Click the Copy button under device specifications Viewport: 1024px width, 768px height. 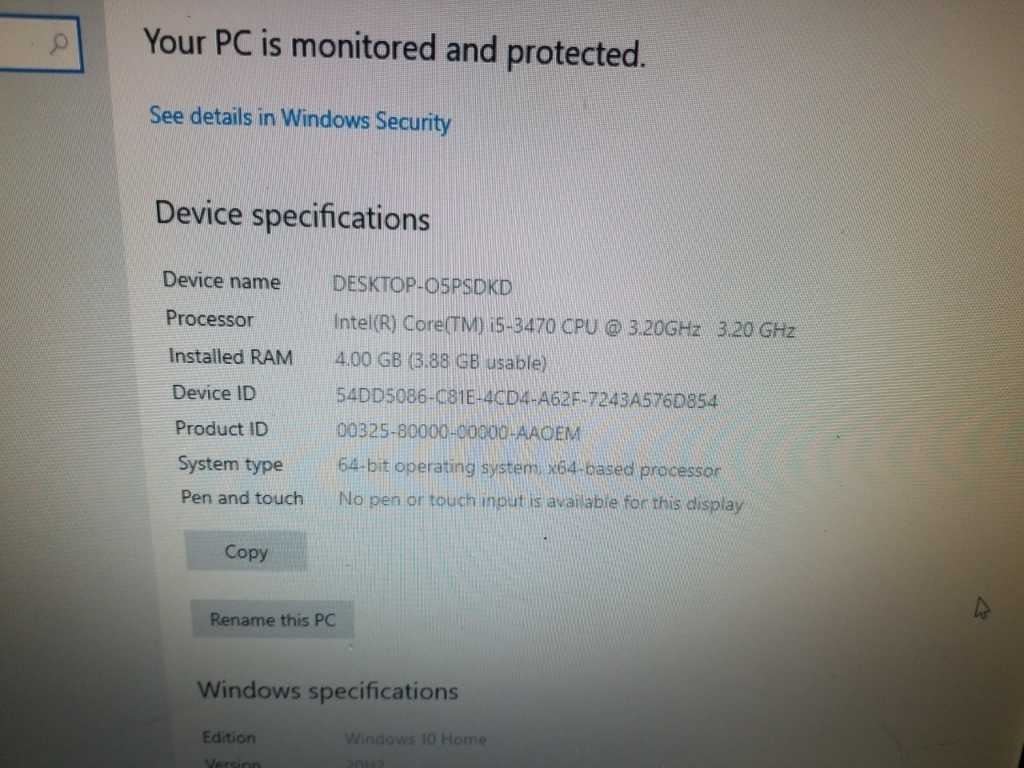coord(246,551)
